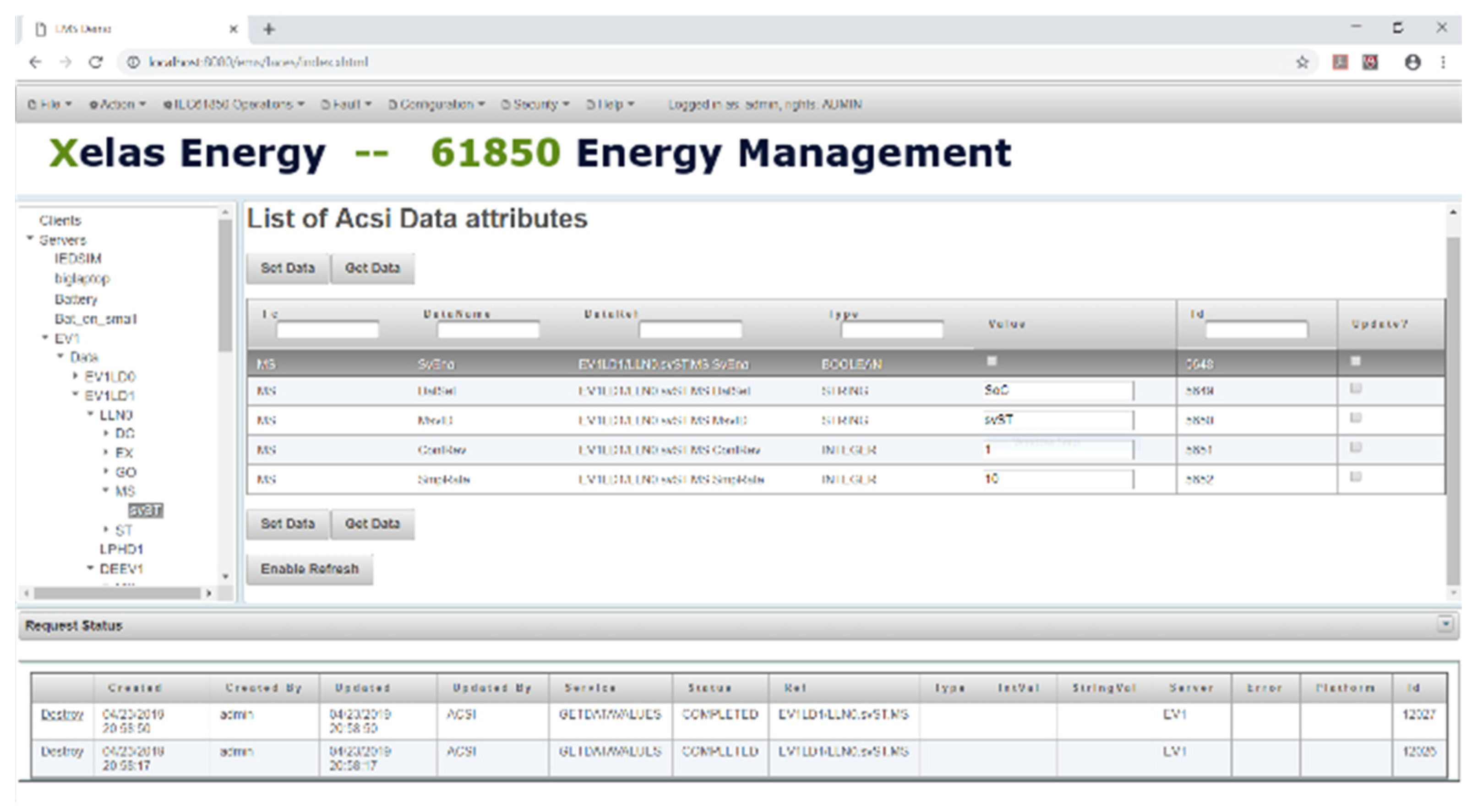Click the site info icon in address bar
The image size is (1483, 812).
[x=133, y=62]
